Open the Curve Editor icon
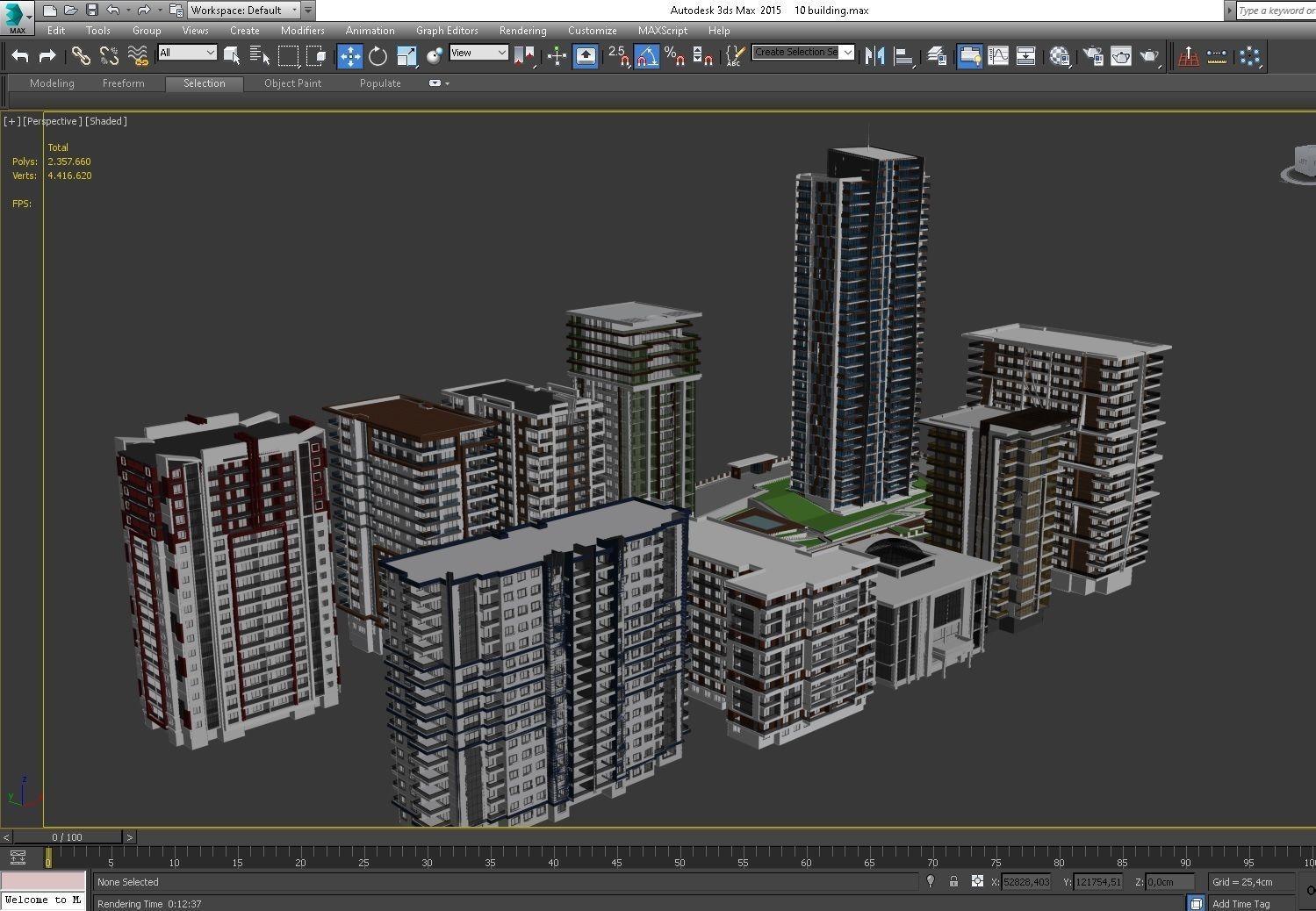Viewport: 1316px width, 911px height. tap(998, 56)
